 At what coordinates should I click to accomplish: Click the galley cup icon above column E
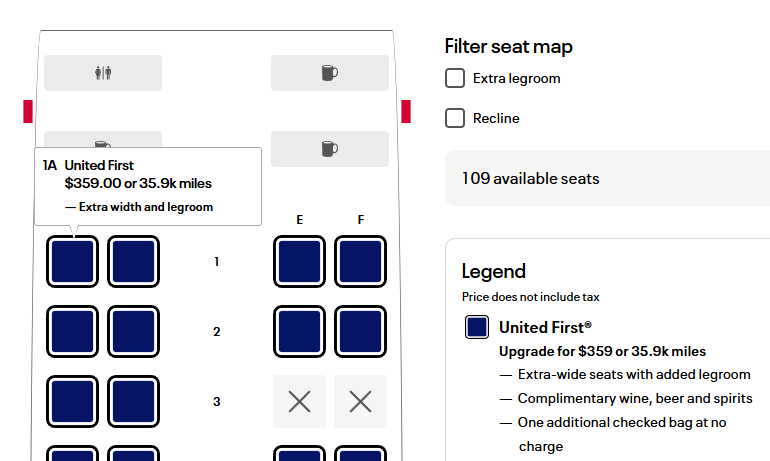[x=329, y=149]
